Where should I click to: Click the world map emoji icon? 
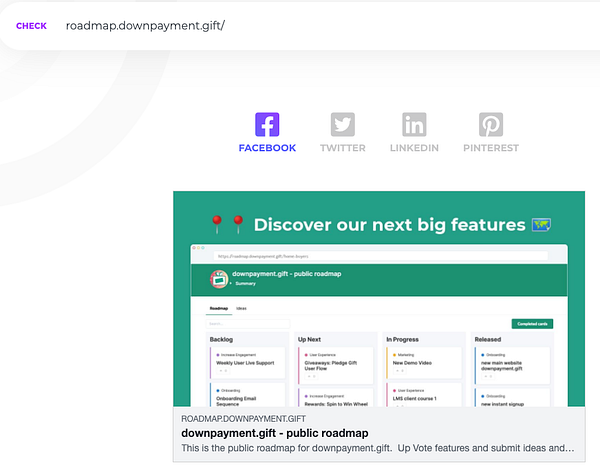coord(541,225)
